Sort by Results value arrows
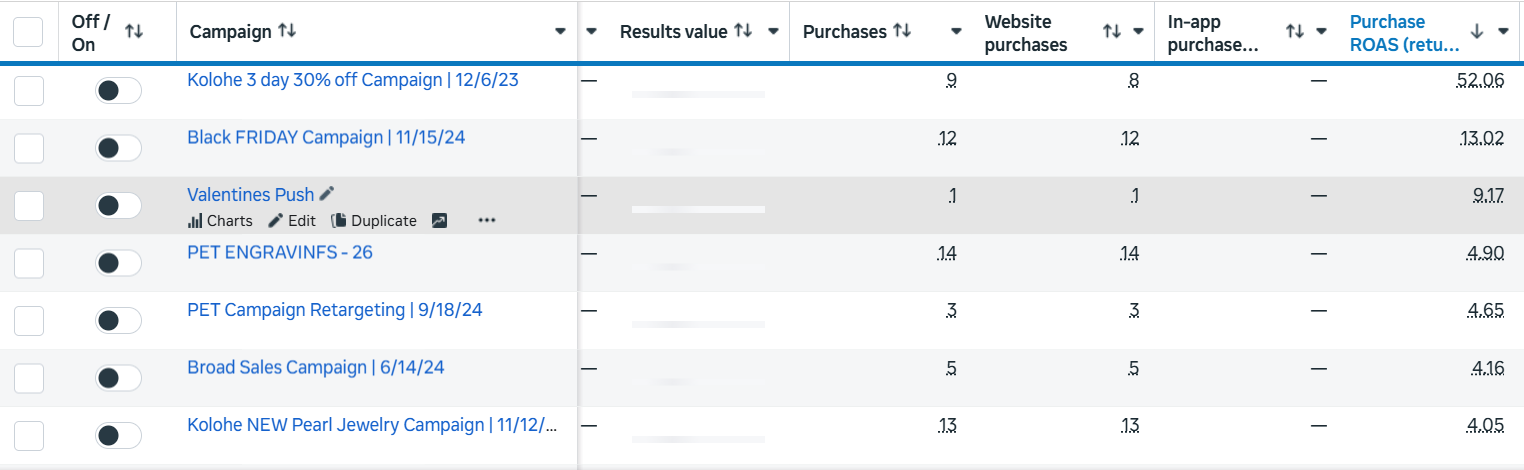Image resolution: width=1524 pixels, height=470 pixels. [743, 31]
